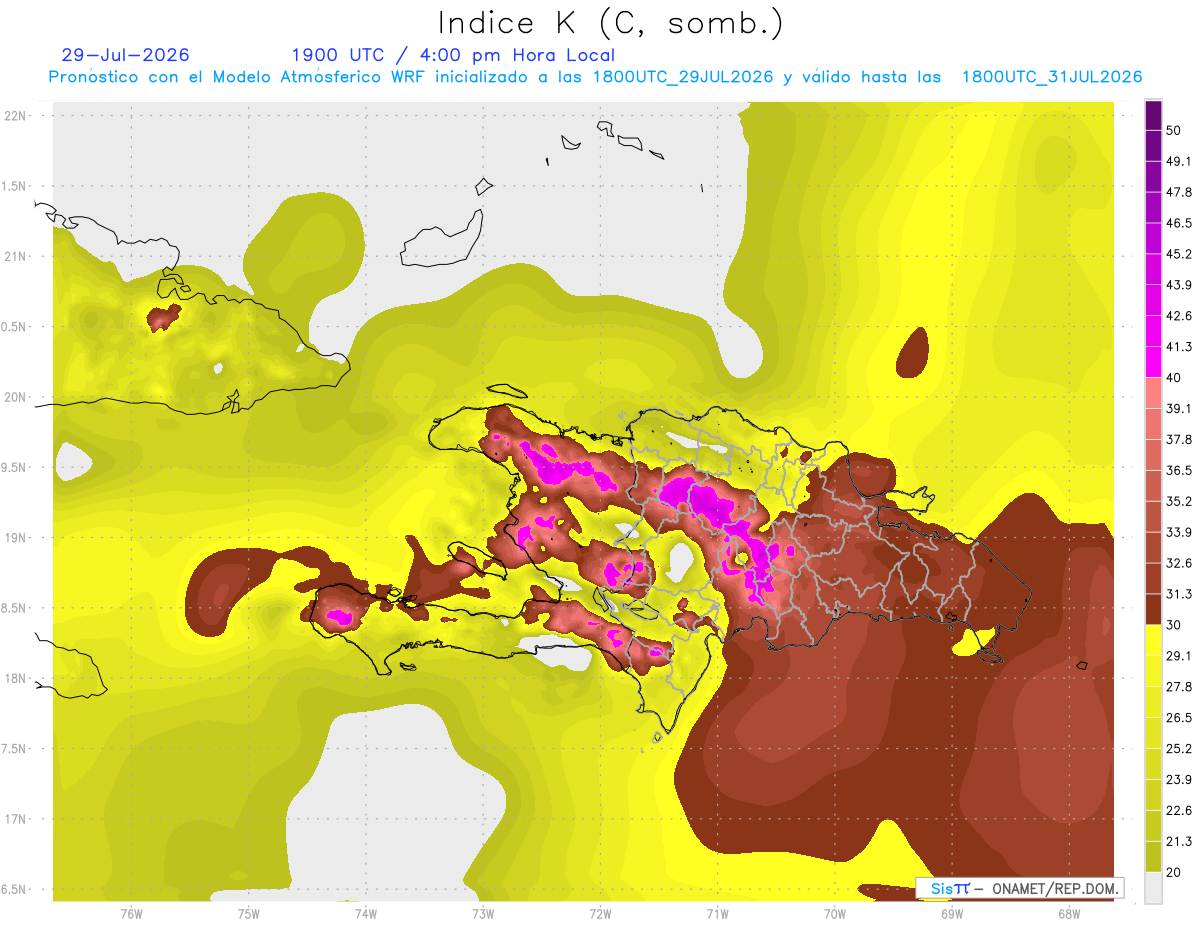Screen dimensions: 1200x927
Task: Click the '75W' longitude label
Action: [249, 913]
